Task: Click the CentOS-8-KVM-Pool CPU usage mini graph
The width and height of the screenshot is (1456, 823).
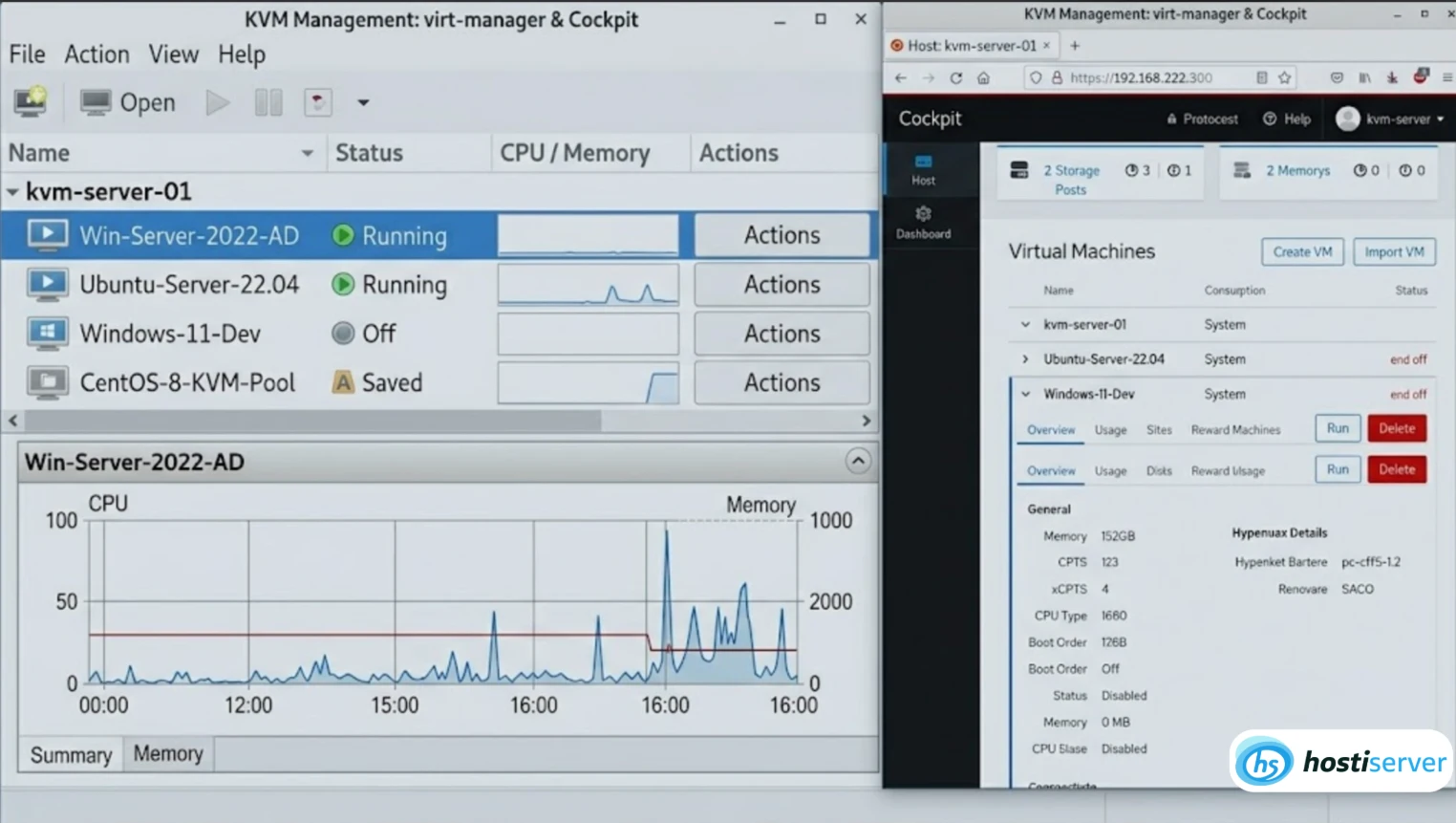Action: coord(588,382)
